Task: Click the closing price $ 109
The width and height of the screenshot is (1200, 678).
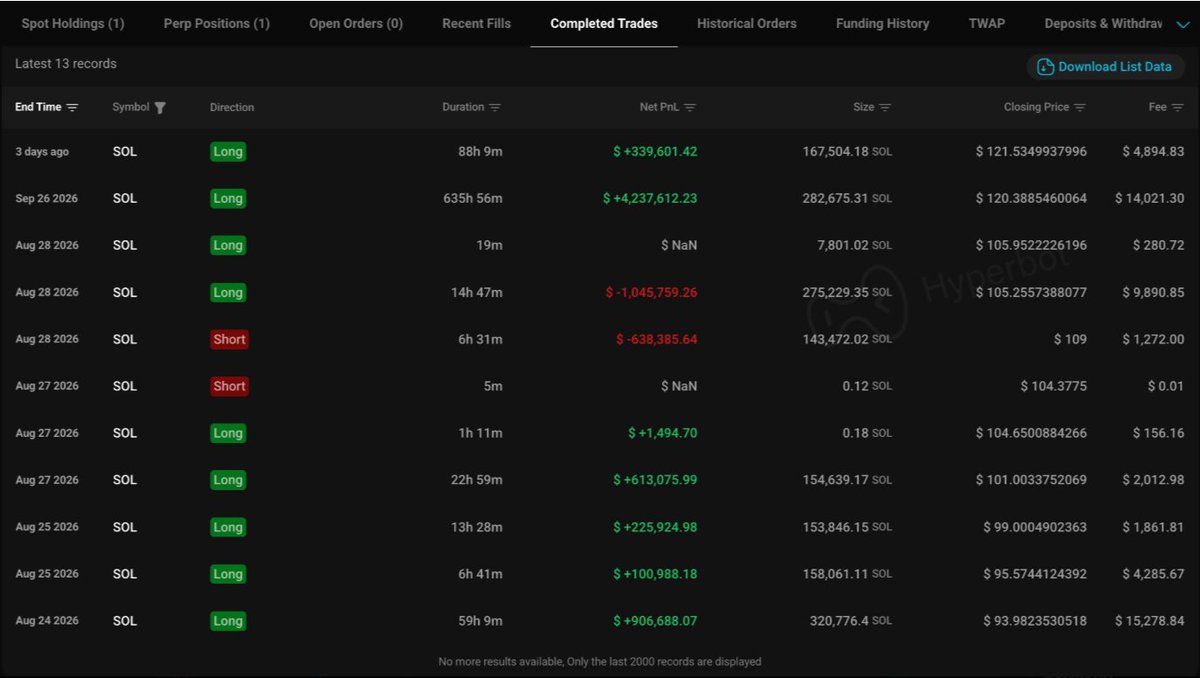Action: (1070, 340)
